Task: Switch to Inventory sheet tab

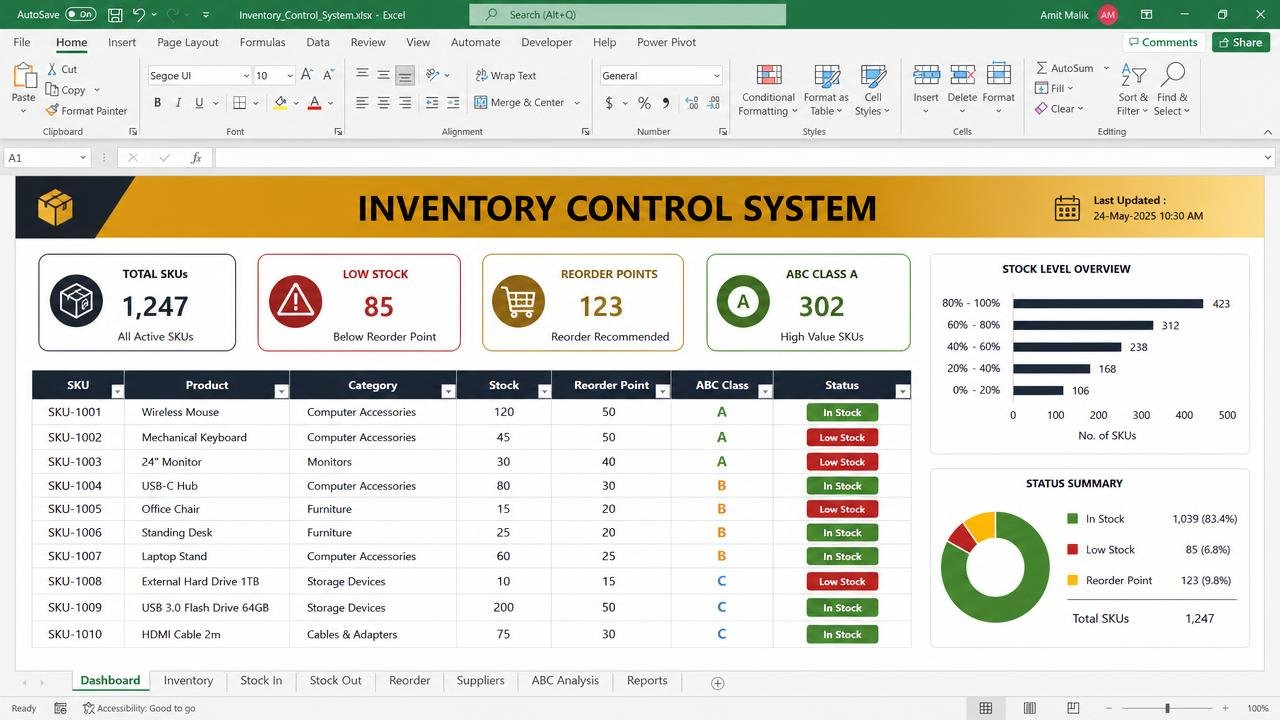Action: pos(188,681)
